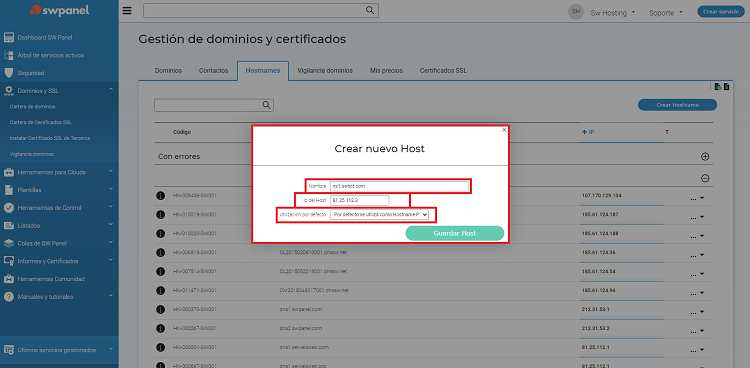Click the Crear Hostname button

[x=677, y=105]
